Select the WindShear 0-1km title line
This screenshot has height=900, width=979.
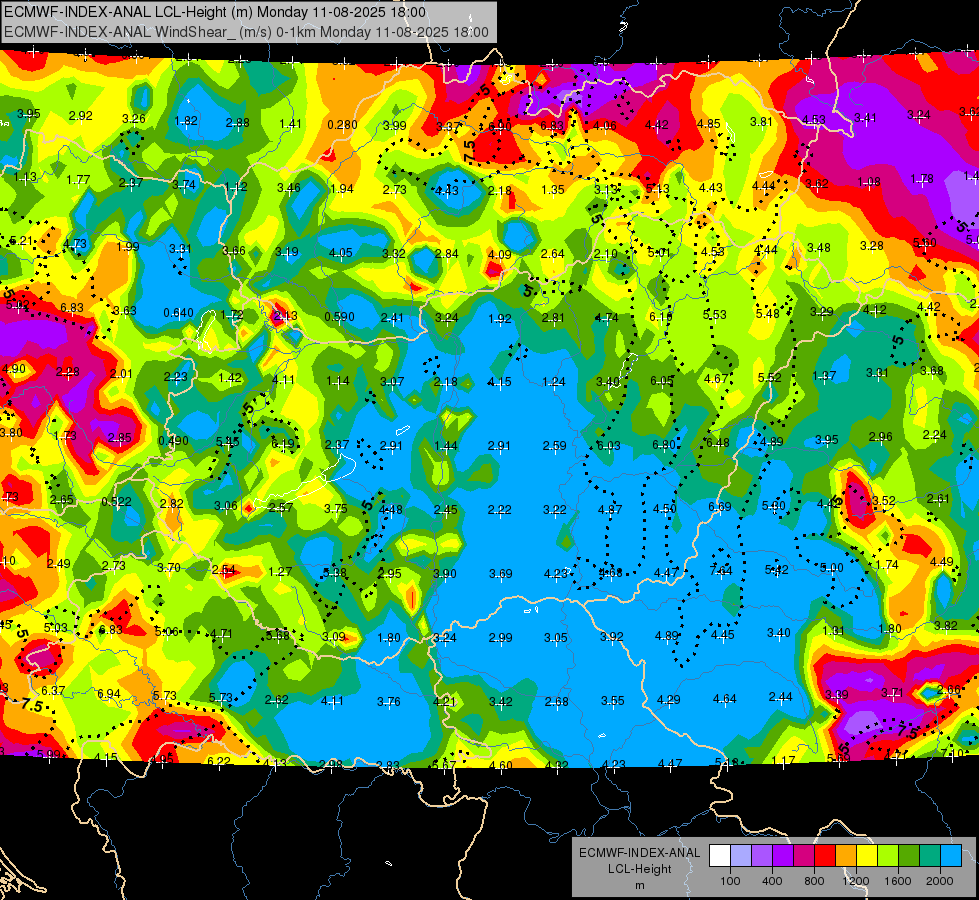(246, 32)
